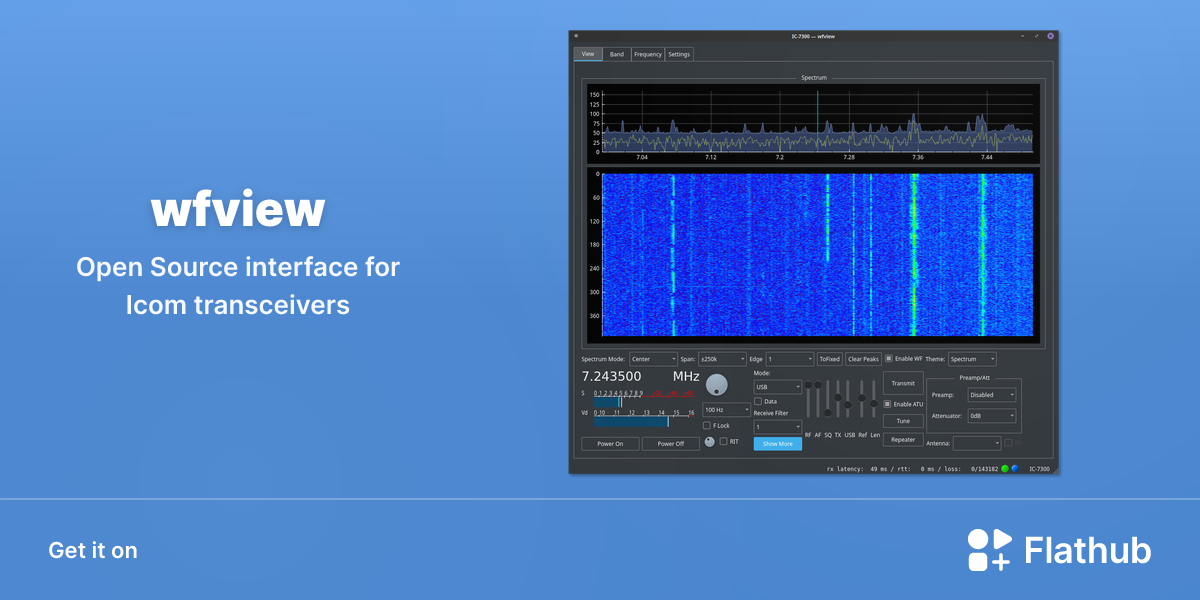Screen dimensions: 1200x600
Task: Click the Tune button
Action: pyautogui.click(x=903, y=421)
